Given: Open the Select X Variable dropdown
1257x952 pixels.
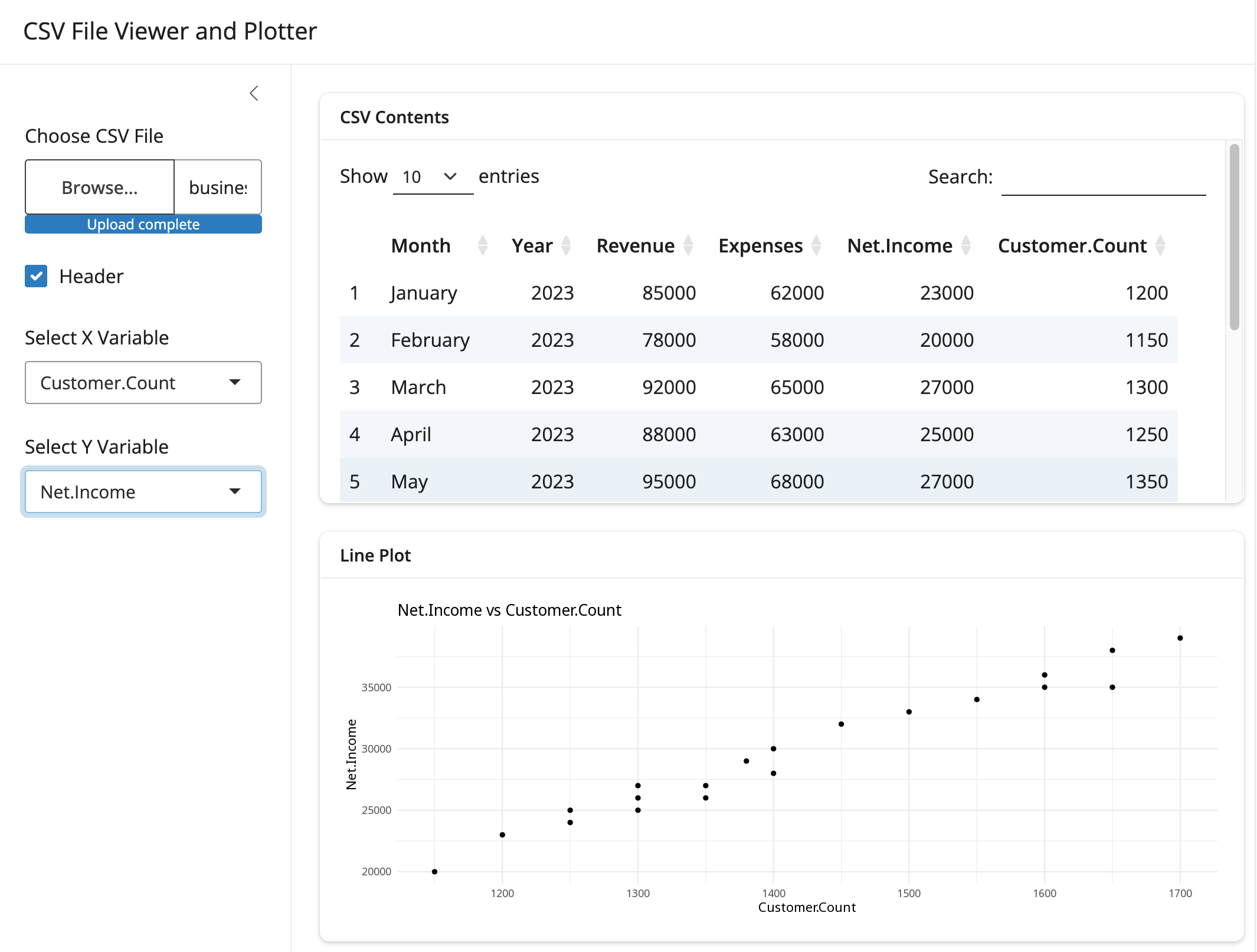Looking at the screenshot, I should pos(143,383).
